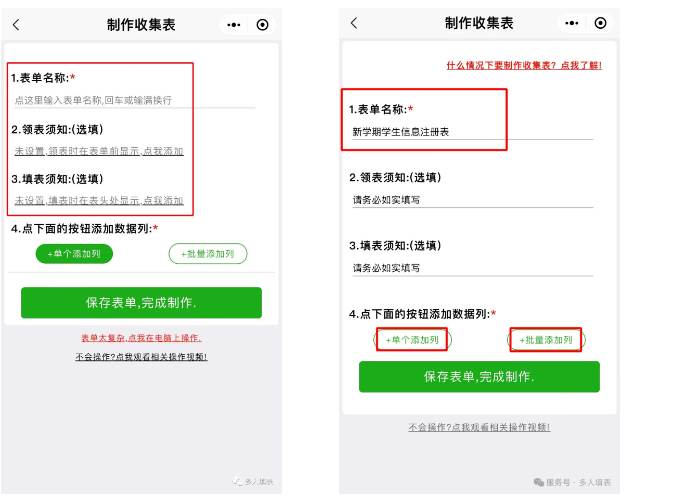Click the solid green +单个添加列 button
Screen dimensions: 676x502
pos(74,254)
